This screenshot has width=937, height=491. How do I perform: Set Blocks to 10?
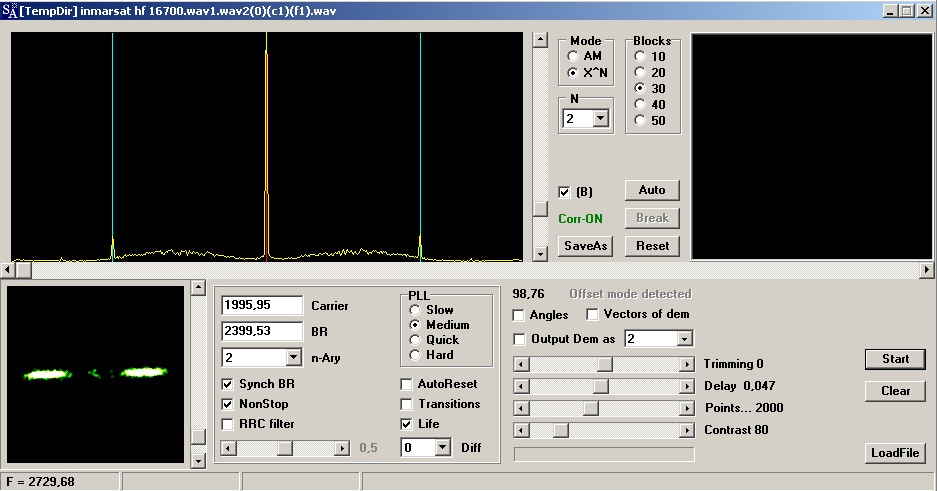click(640, 56)
